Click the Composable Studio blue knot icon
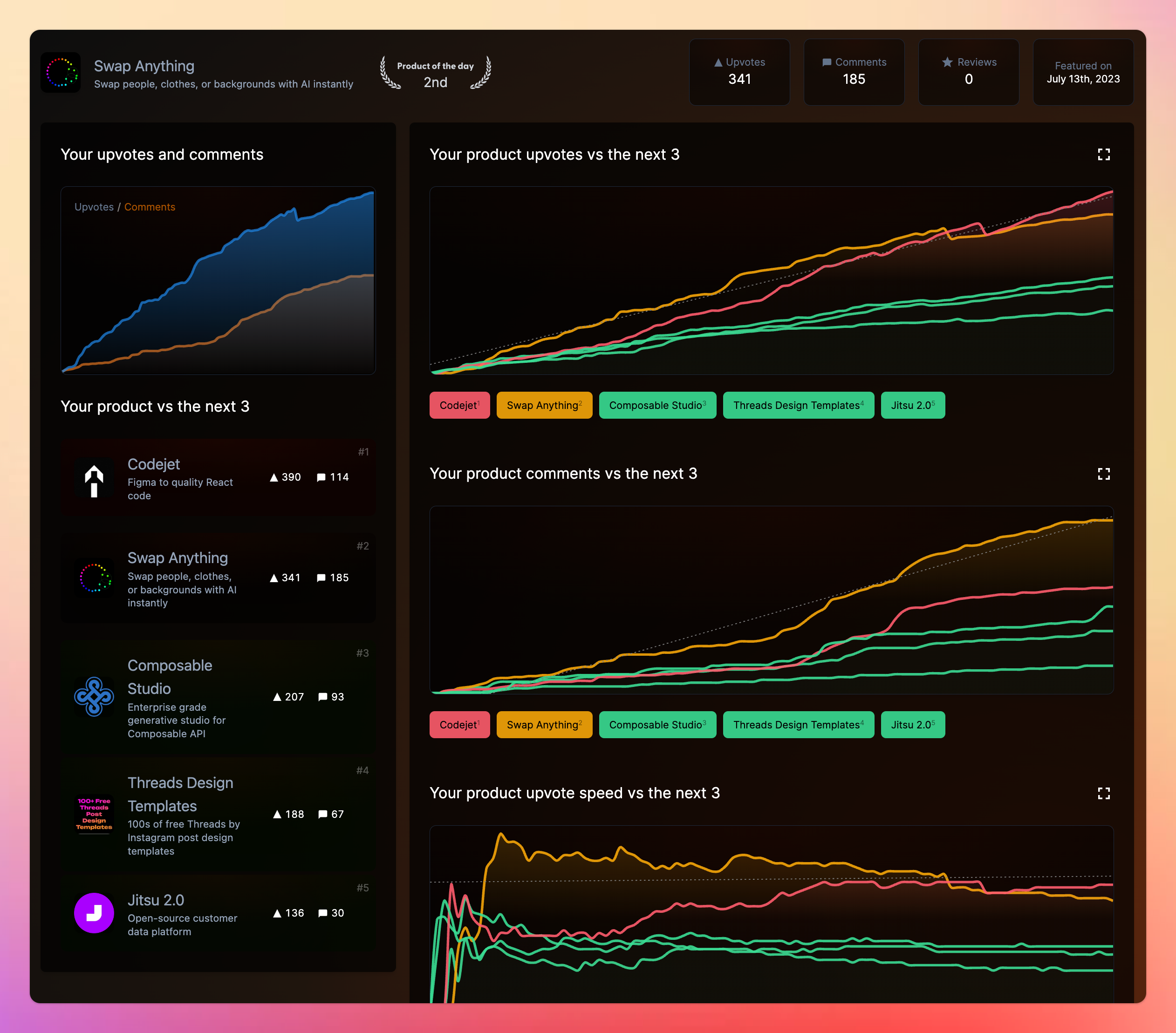Image resolution: width=1176 pixels, height=1033 pixels. [95, 697]
